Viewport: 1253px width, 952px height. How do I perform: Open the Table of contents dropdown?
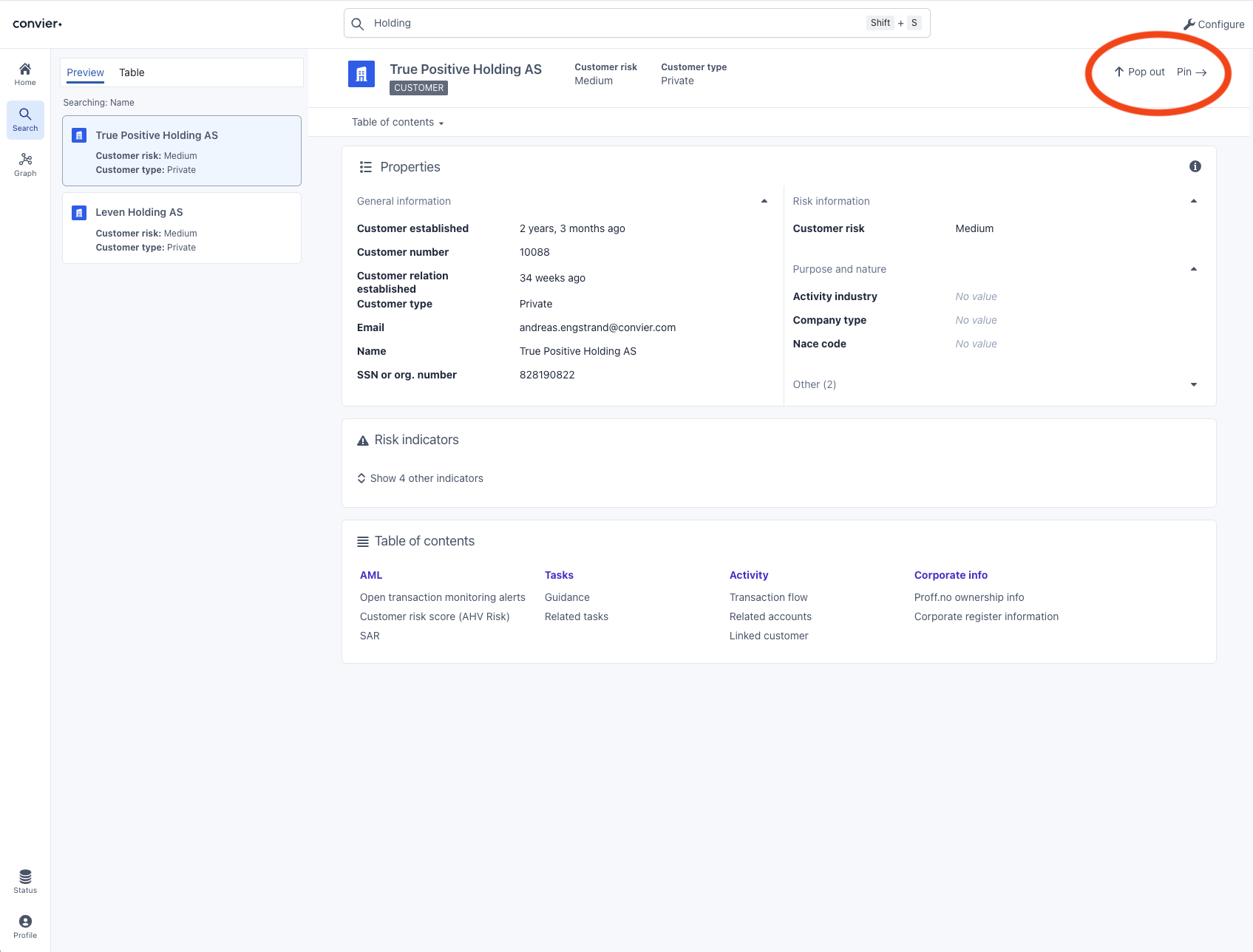coord(398,122)
